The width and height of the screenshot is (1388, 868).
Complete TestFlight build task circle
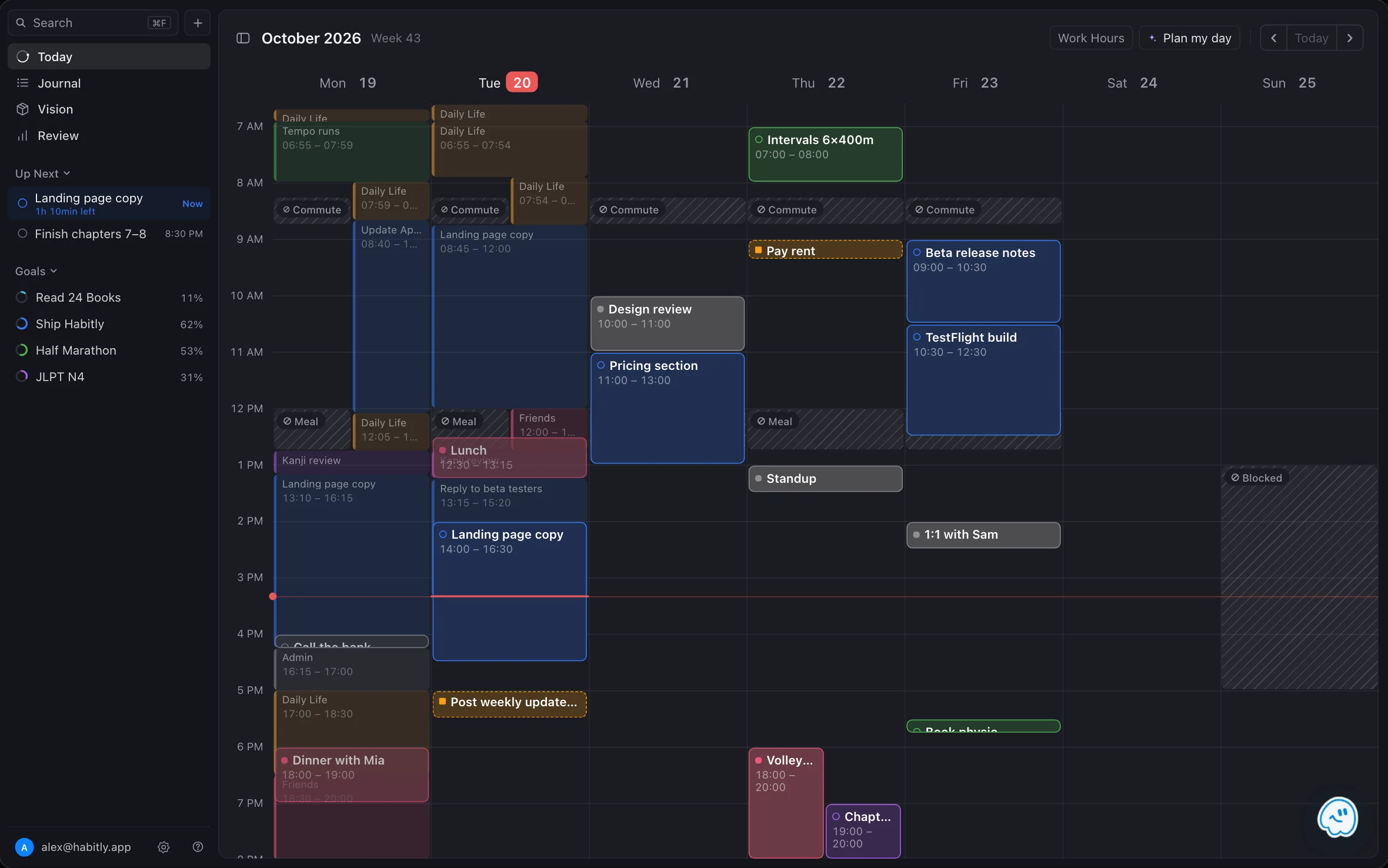pyautogui.click(x=917, y=337)
